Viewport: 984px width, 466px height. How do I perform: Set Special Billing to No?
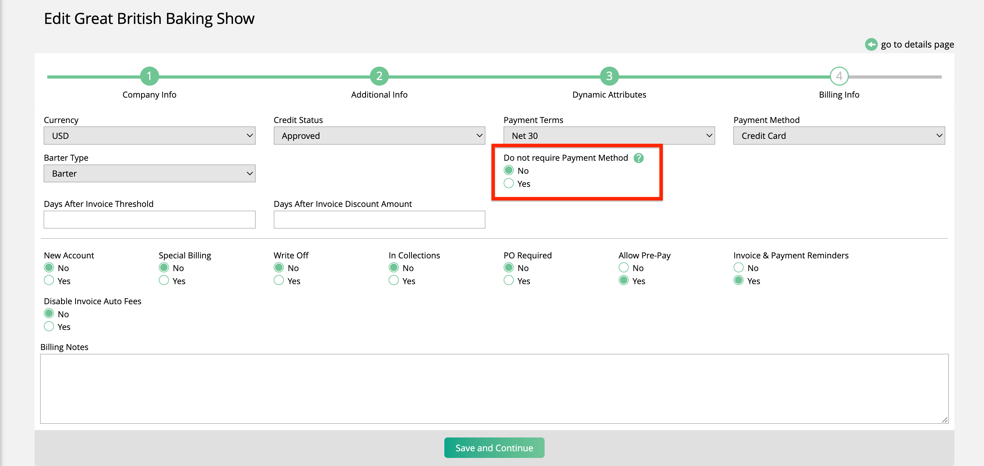point(164,268)
